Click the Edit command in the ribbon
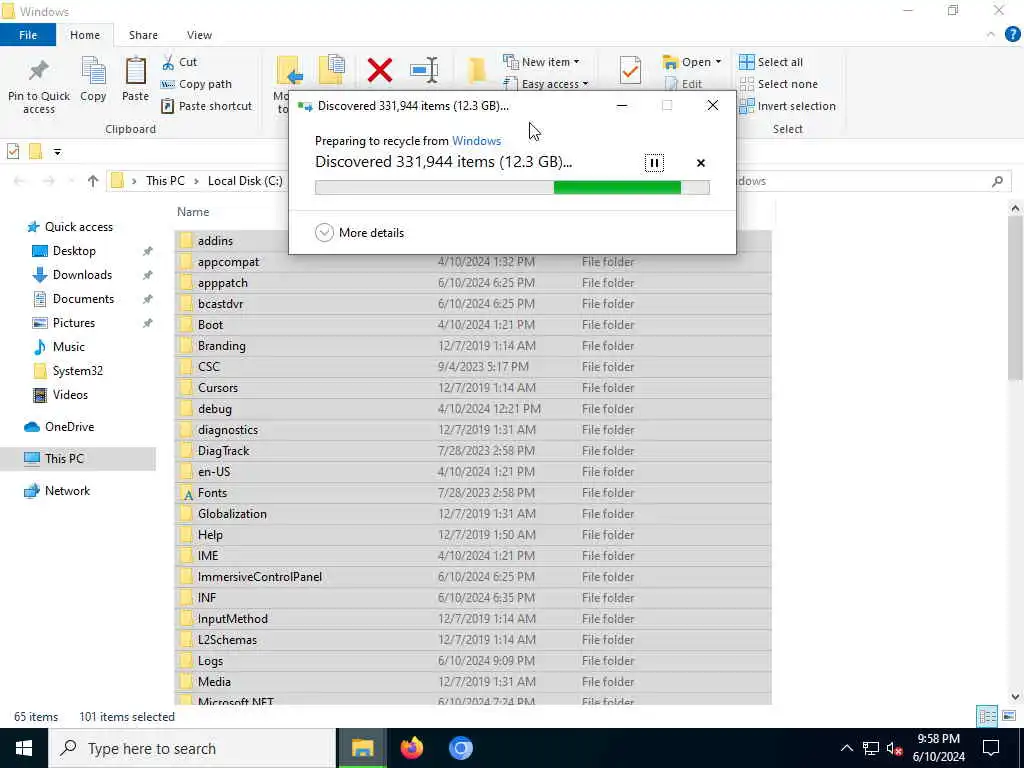 [683, 84]
